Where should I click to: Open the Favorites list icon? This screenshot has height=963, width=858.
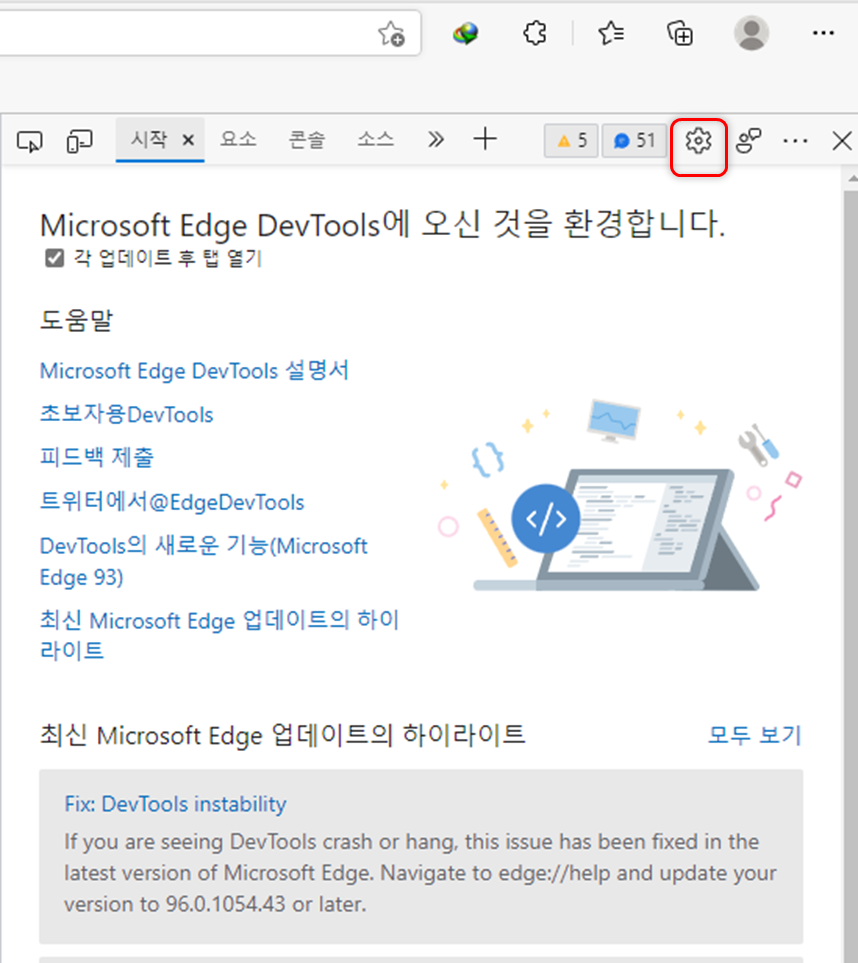coord(611,33)
